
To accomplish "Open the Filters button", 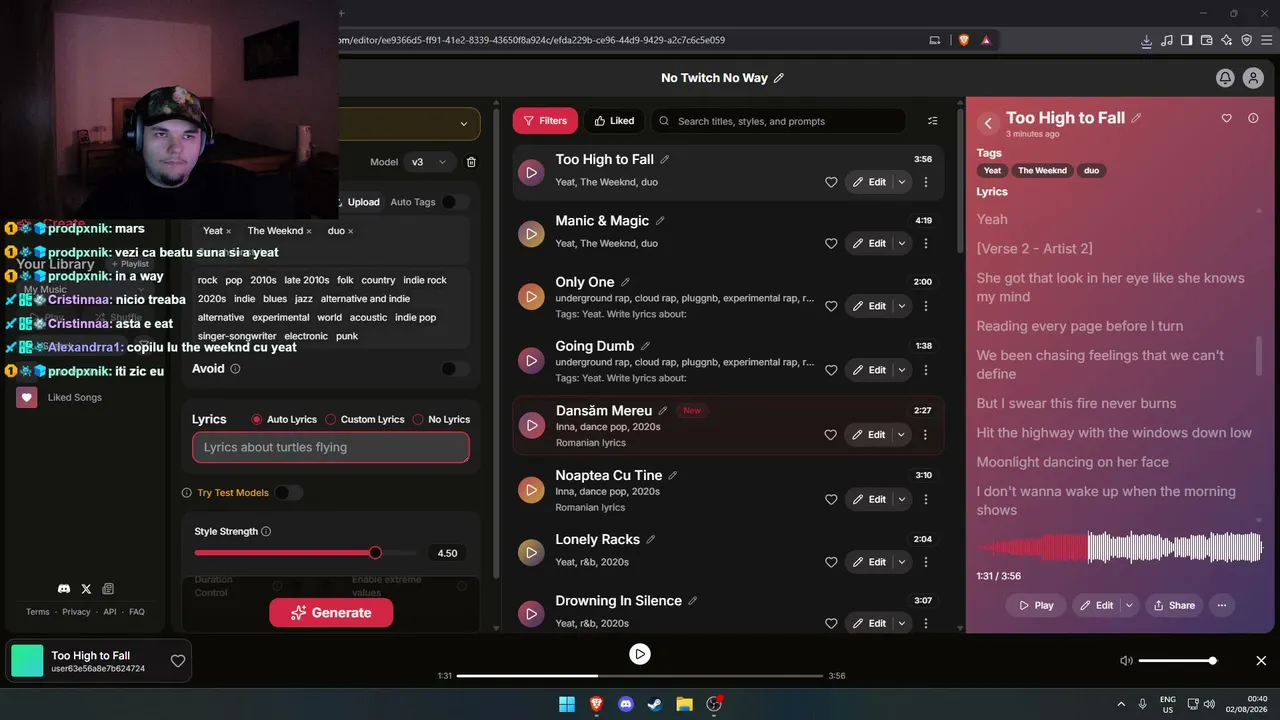I will [545, 121].
